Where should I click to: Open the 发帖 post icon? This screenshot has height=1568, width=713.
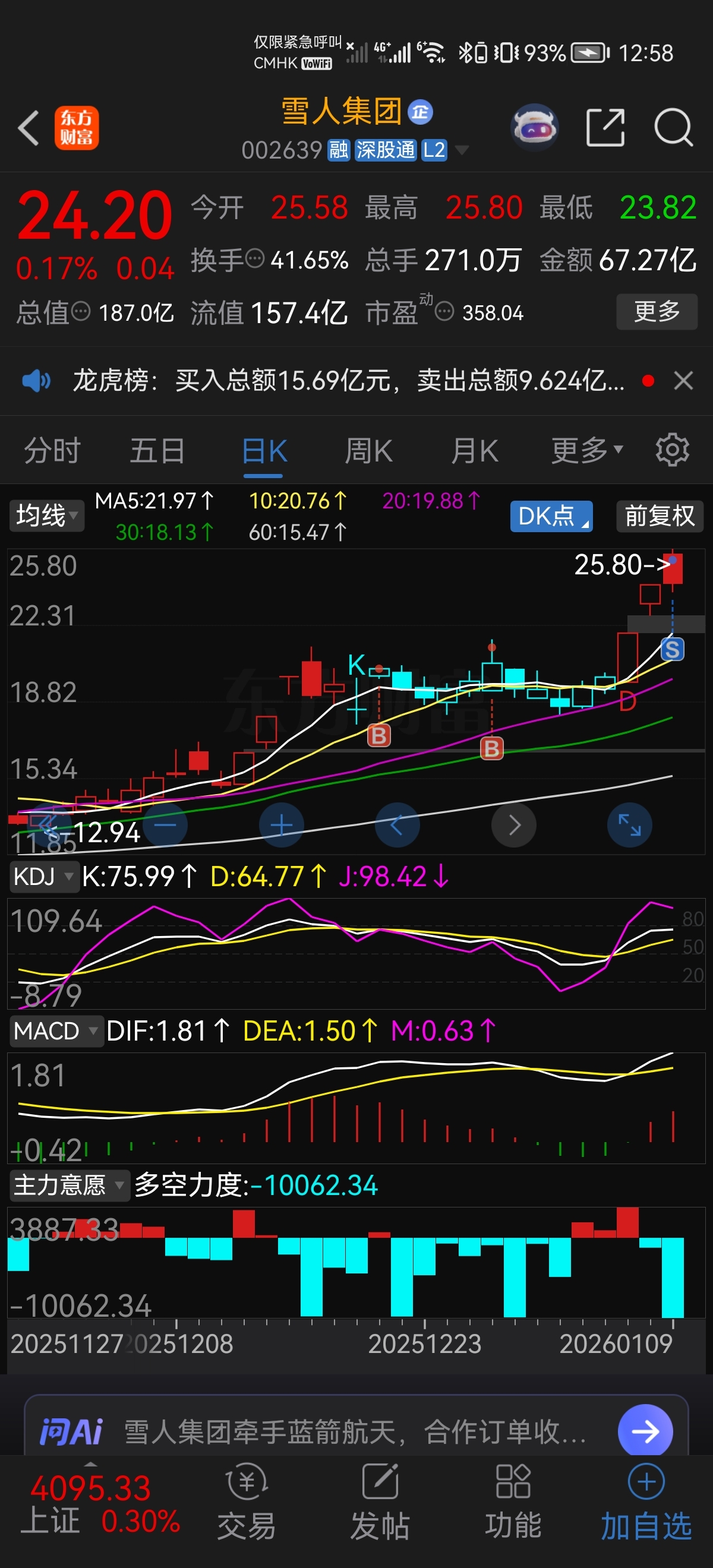[x=380, y=1503]
